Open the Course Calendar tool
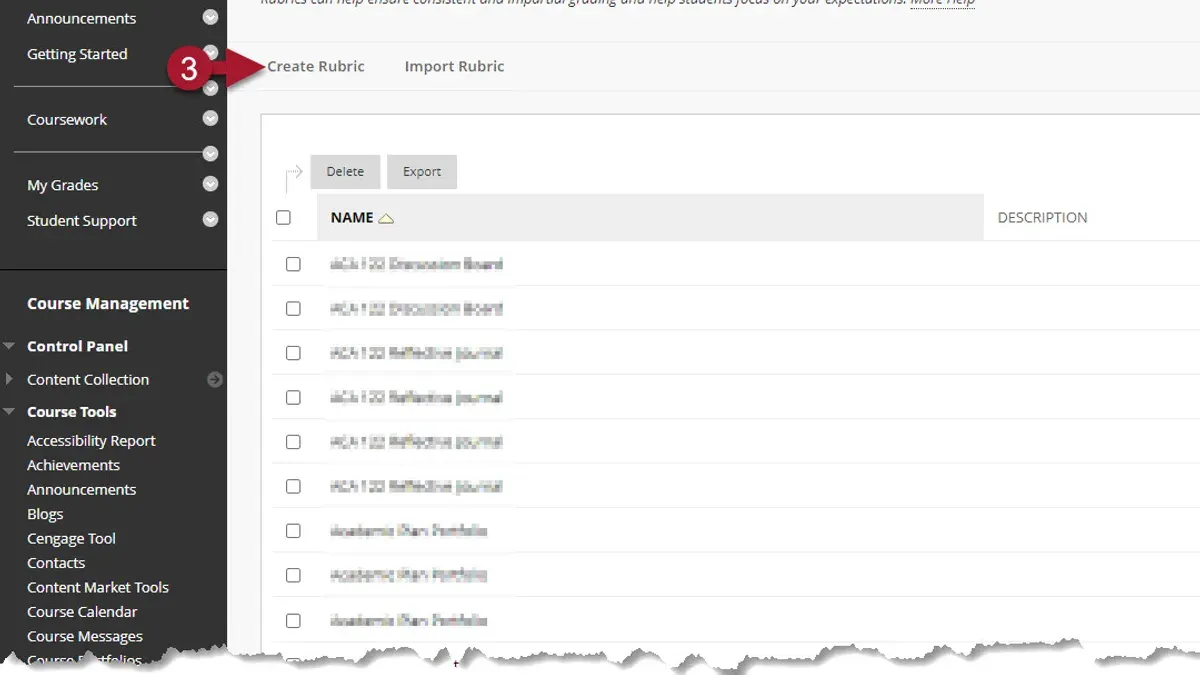Screen dimensions: 1200x675 [x=82, y=612]
